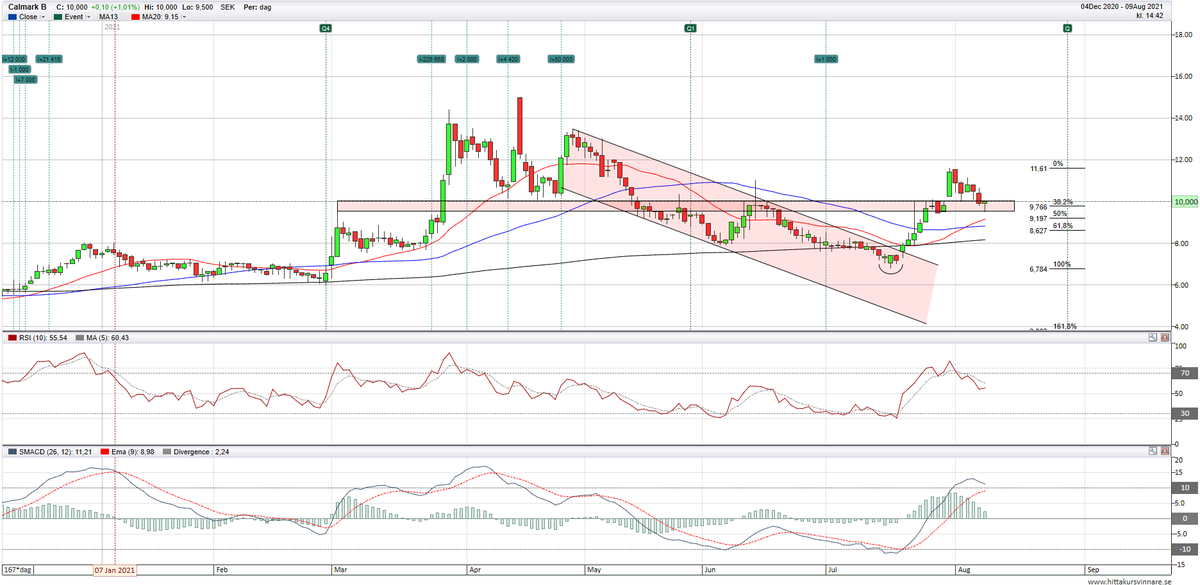The height and width of the screenshot is (585, 1200).
Task: Click the Per: dag period setting
Action: [258, 6]
